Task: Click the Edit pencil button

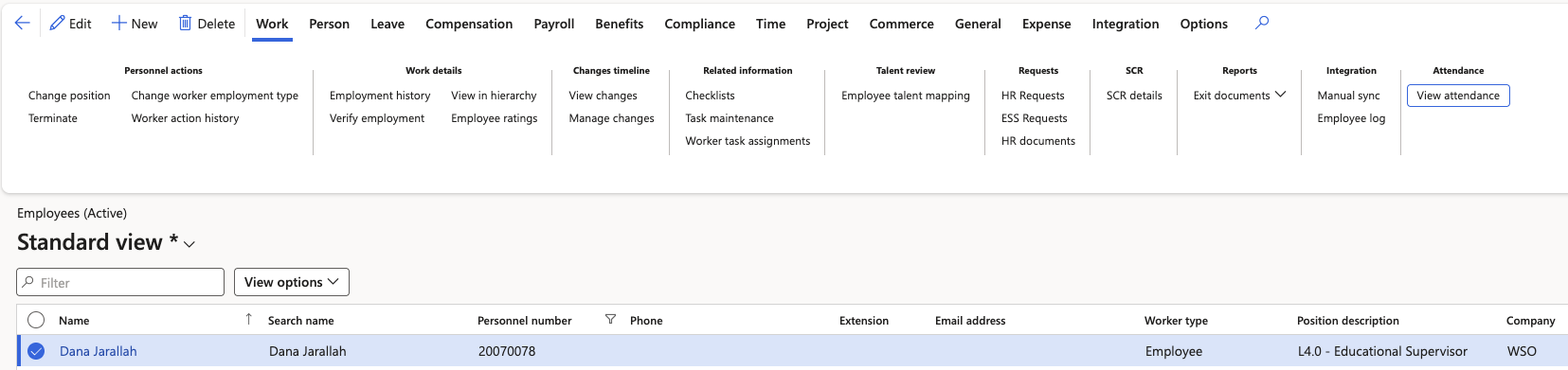Action: coord(71,24)
